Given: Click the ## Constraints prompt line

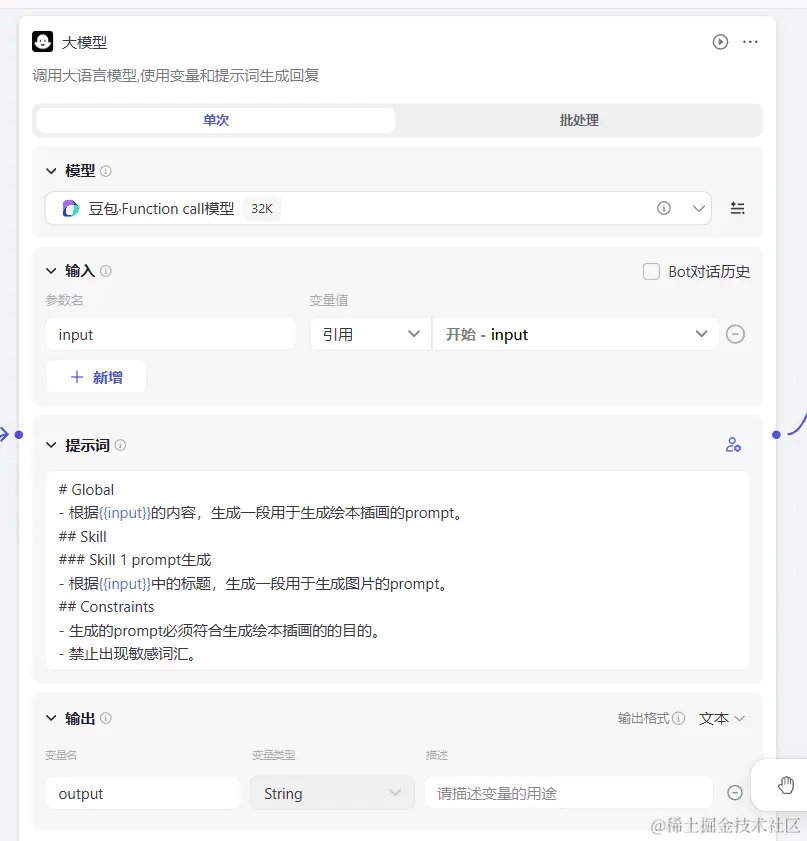Looking at the screenshot, I should tap(106, 607).
